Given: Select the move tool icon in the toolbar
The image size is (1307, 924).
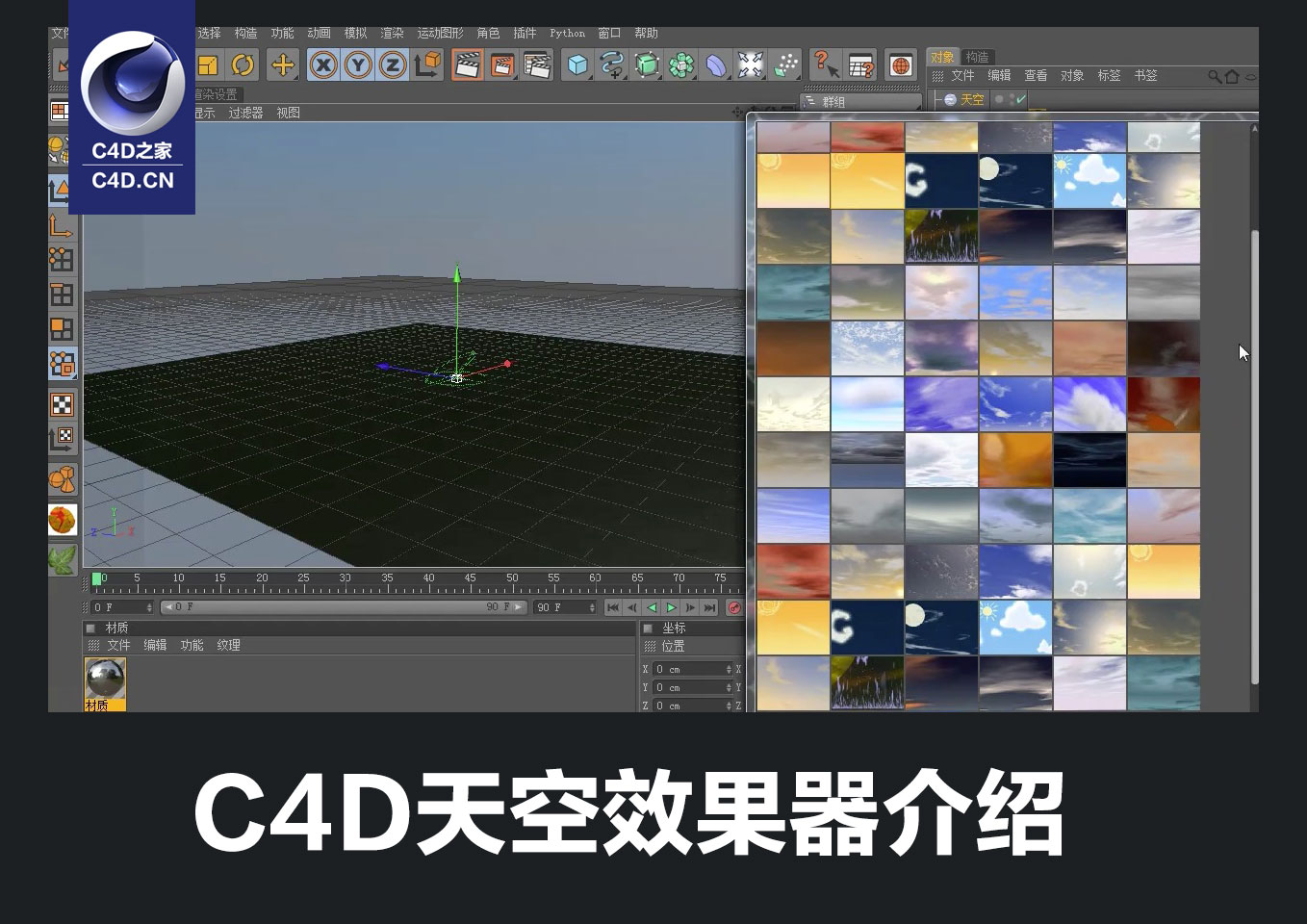Looking at the screenshot, I should tap(282, 64).
